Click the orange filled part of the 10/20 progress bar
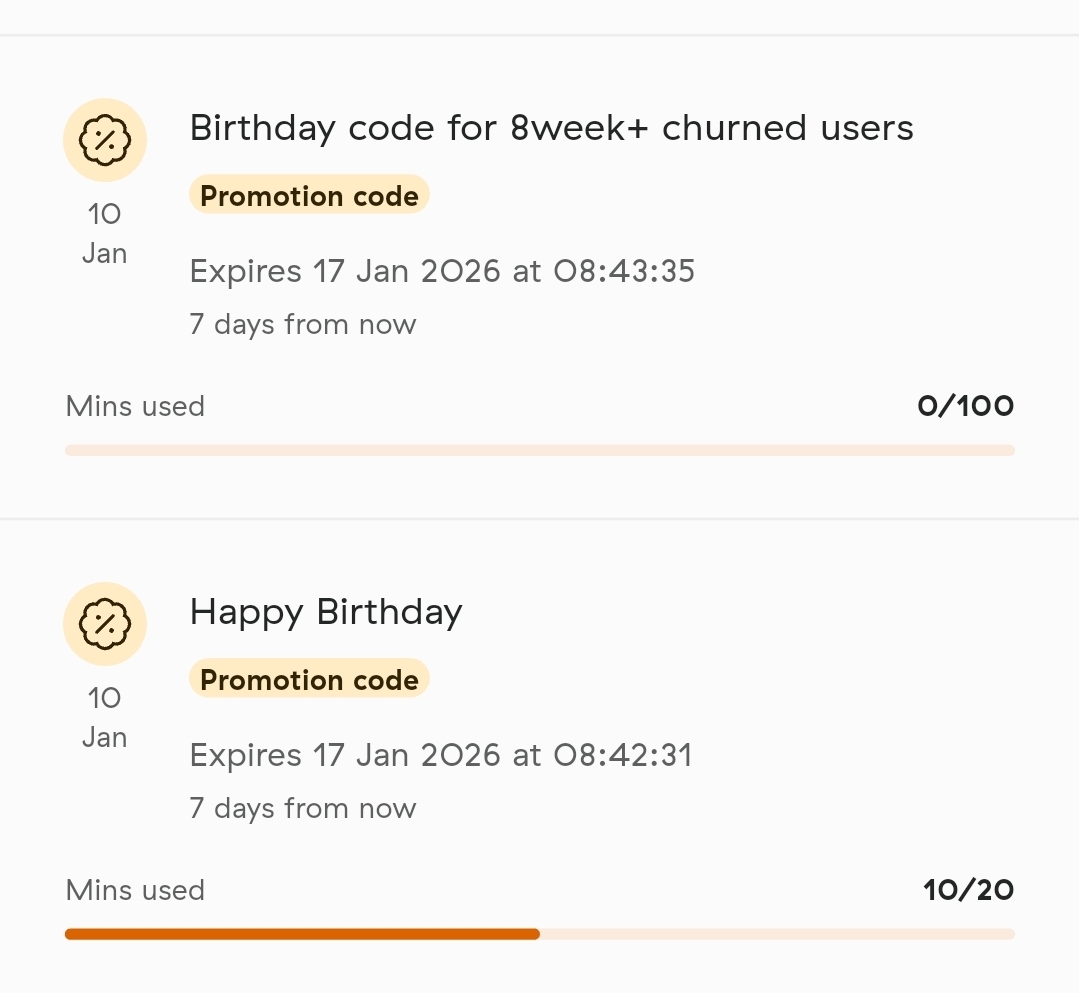 tap(302, 934)
